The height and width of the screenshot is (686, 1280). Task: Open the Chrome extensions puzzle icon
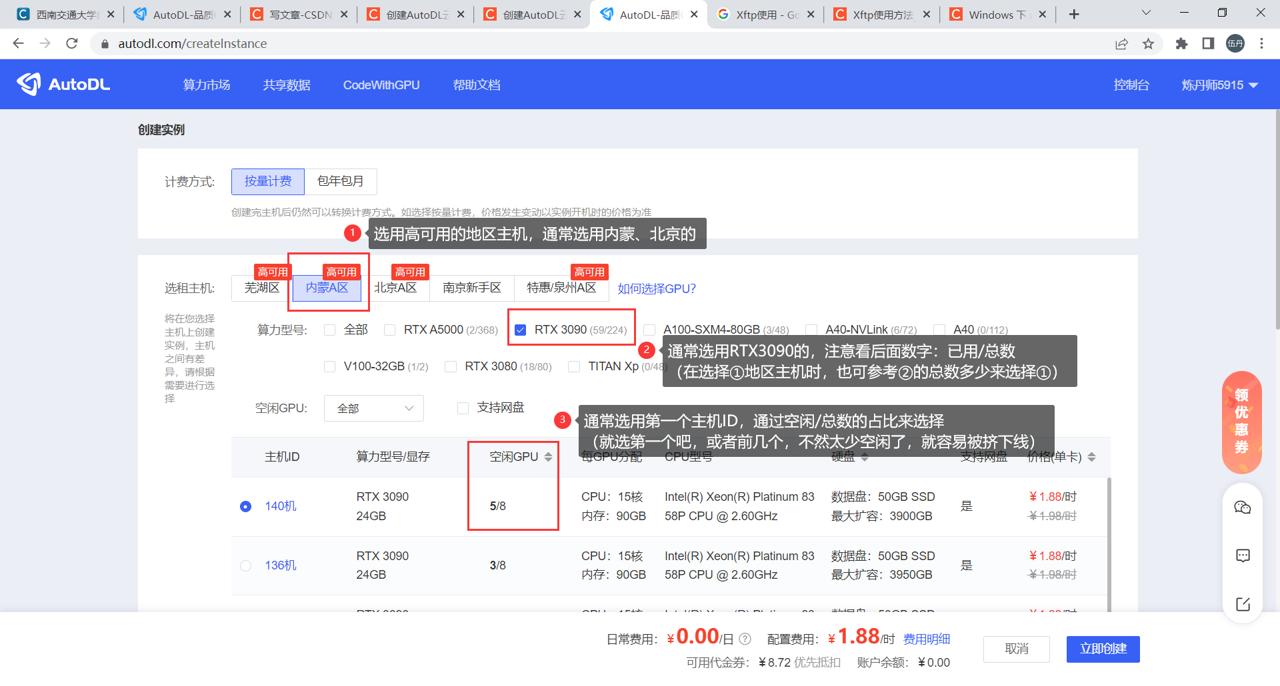[x=1181, y=44]
